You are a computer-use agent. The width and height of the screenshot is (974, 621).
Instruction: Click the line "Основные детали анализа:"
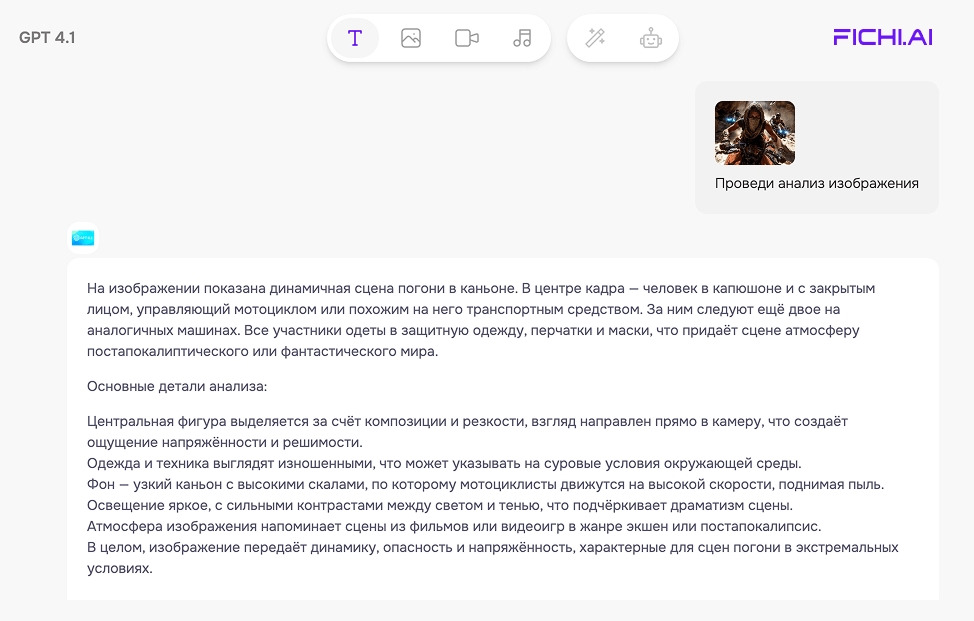177,386
